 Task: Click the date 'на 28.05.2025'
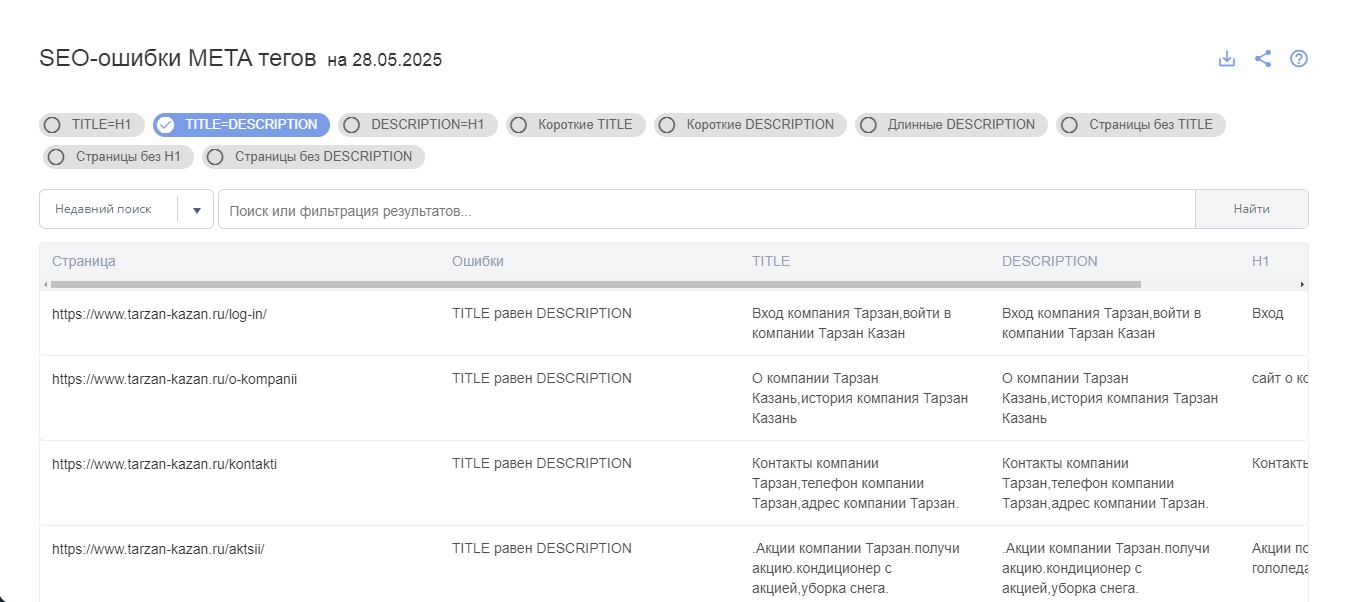pos(384,60)
